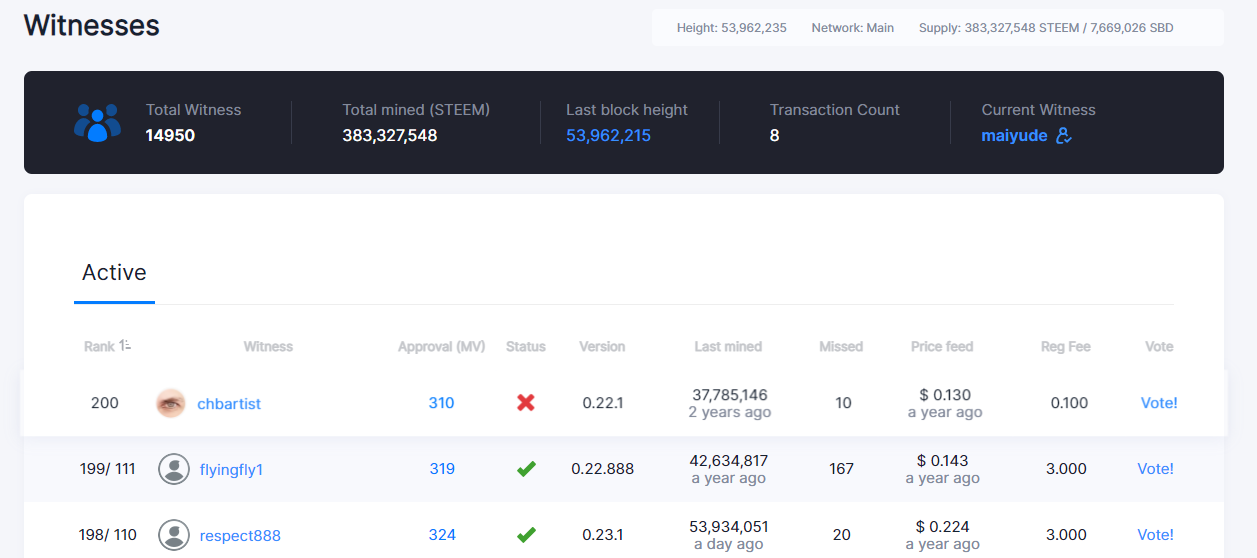This screenshot has width=1257, height=558.
Task: Click the user icon beside maiyude
Action: [1064, 135]
